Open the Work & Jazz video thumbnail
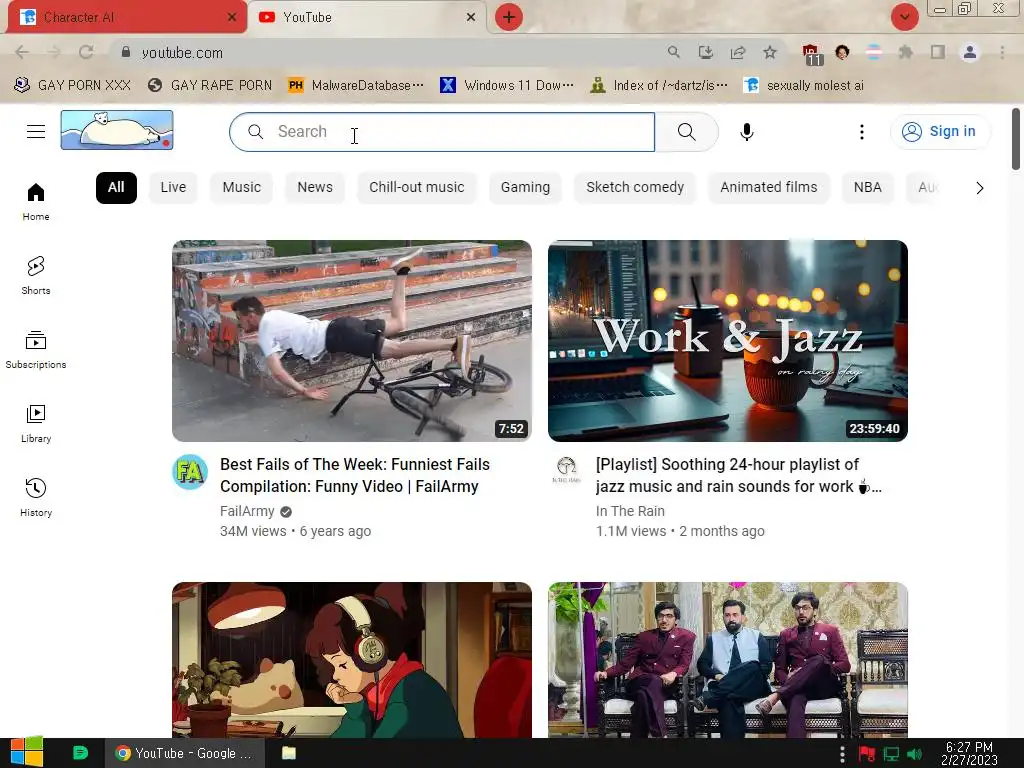1024x768 pixels. tap(728, 341)
